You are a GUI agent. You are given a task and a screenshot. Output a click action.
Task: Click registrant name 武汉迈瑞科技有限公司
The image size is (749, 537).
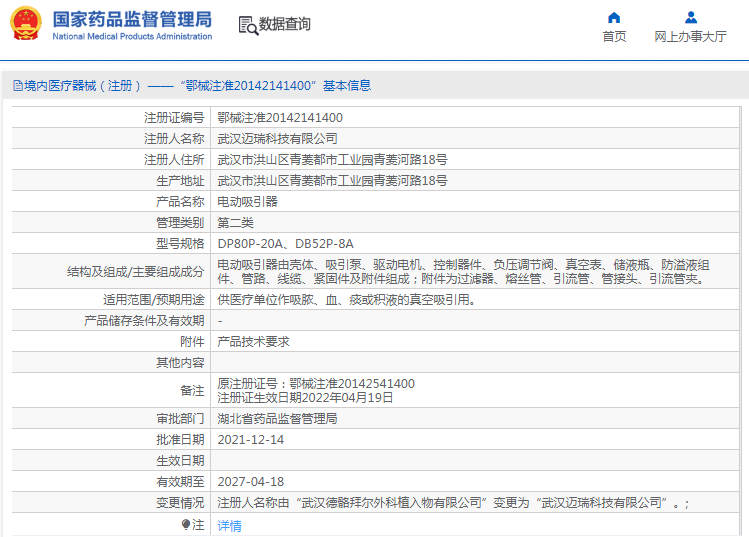[277, 138]
